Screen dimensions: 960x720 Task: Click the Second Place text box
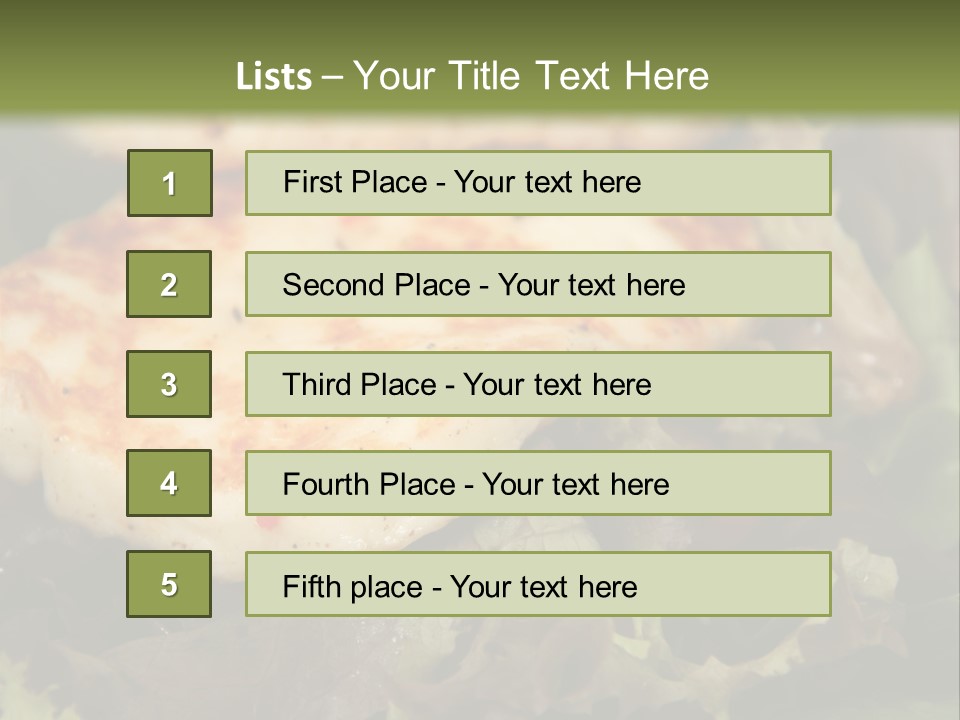538,284
